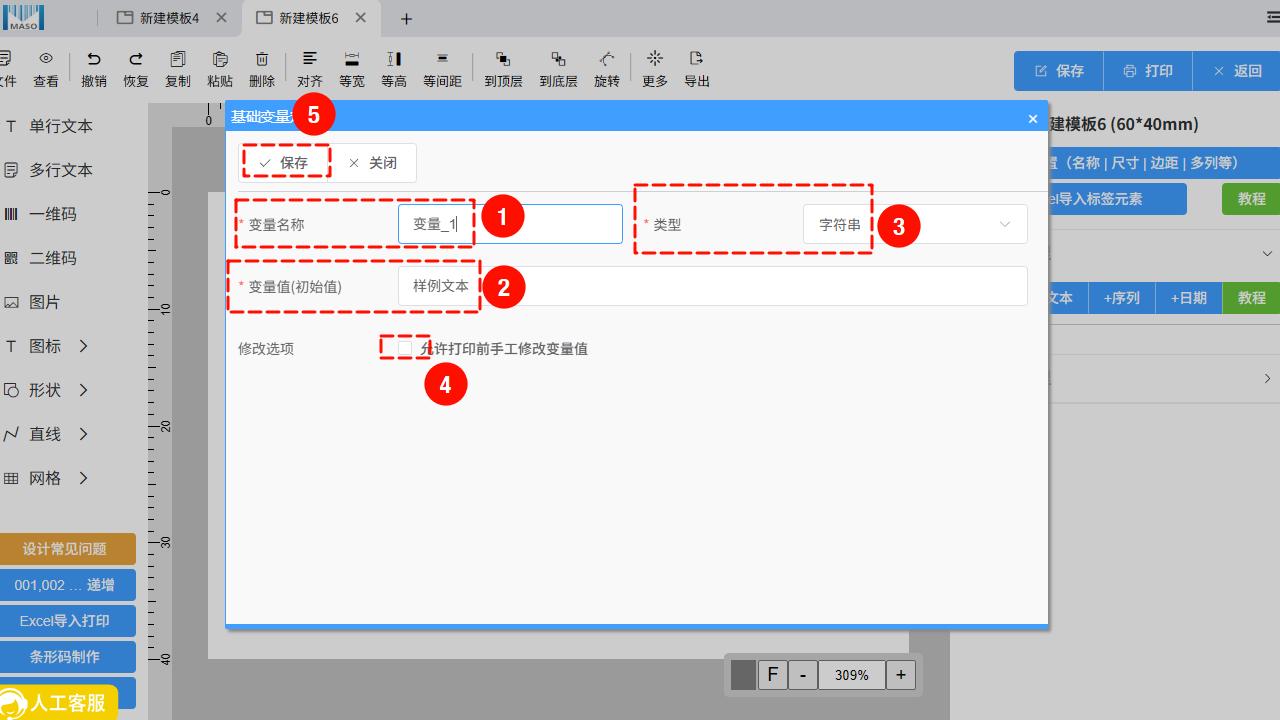Click the Delete (删除) trash icon
1280x720 pixels.
pos(262,60)
